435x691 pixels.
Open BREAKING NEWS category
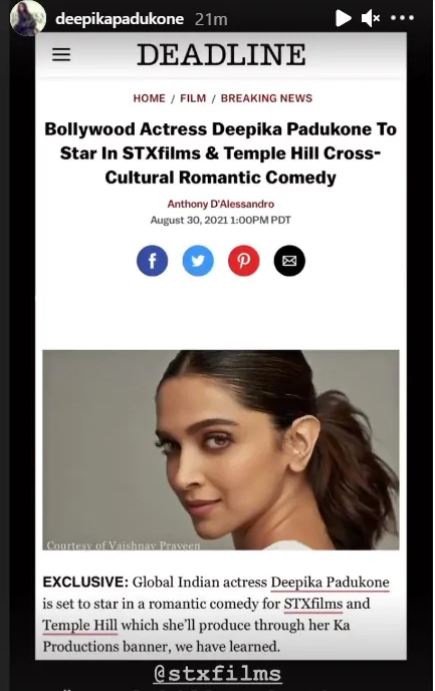point(266,98)
